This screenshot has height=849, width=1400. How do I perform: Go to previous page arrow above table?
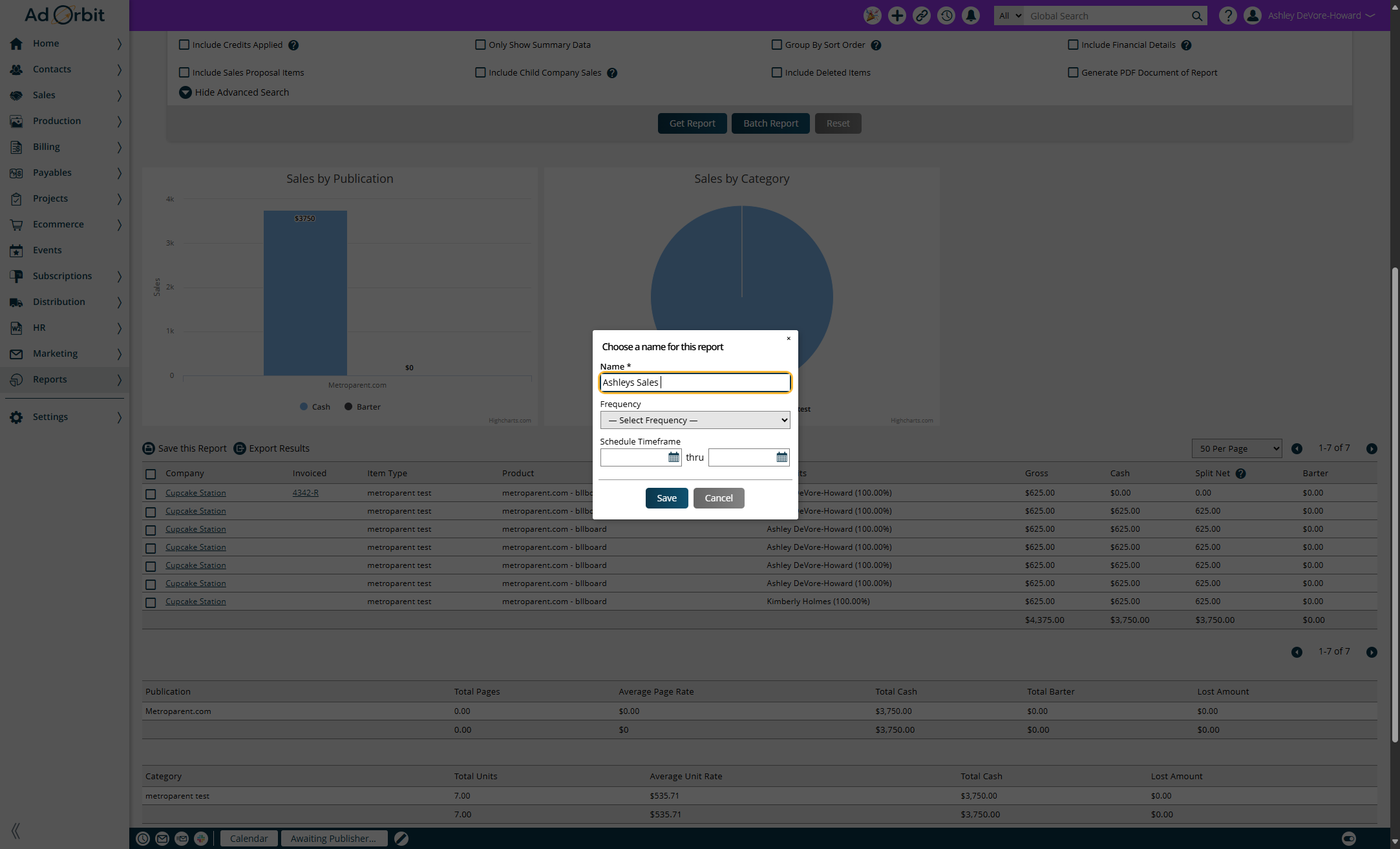click(x=1297, y=449)
